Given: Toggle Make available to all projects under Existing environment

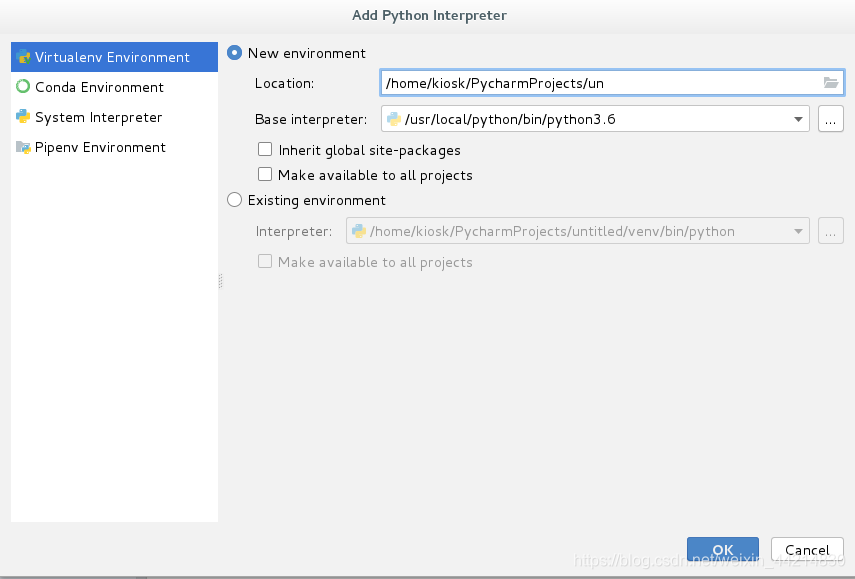Looking at the screenshot, I should [265, 262].
